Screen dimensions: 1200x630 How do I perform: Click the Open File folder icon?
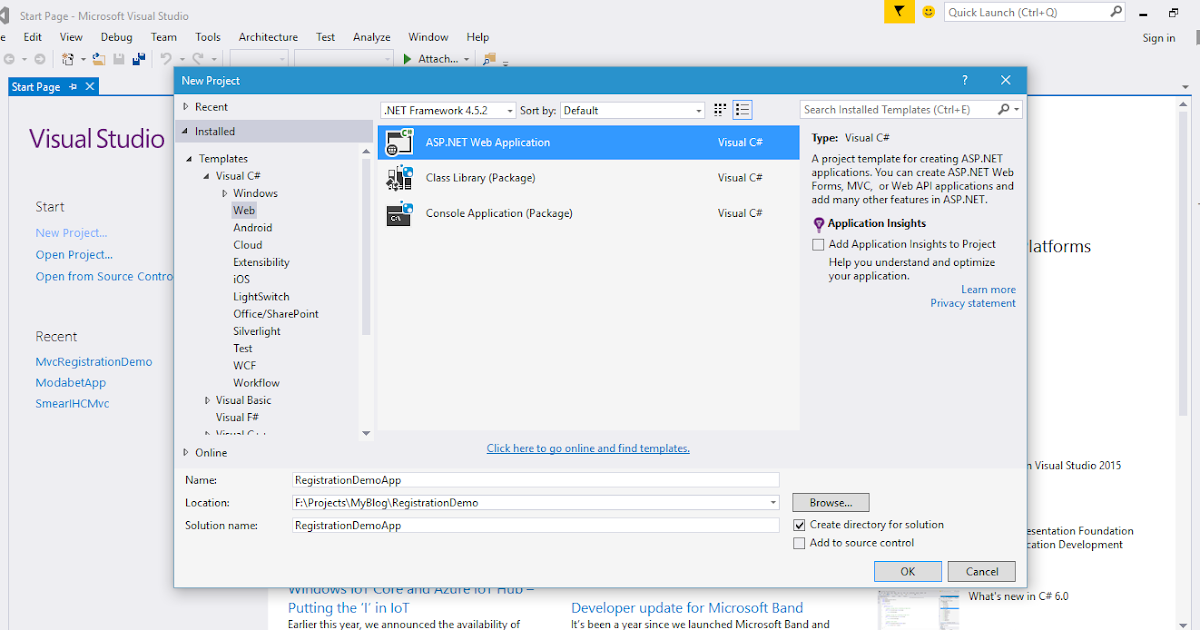(x=99, y=59)
